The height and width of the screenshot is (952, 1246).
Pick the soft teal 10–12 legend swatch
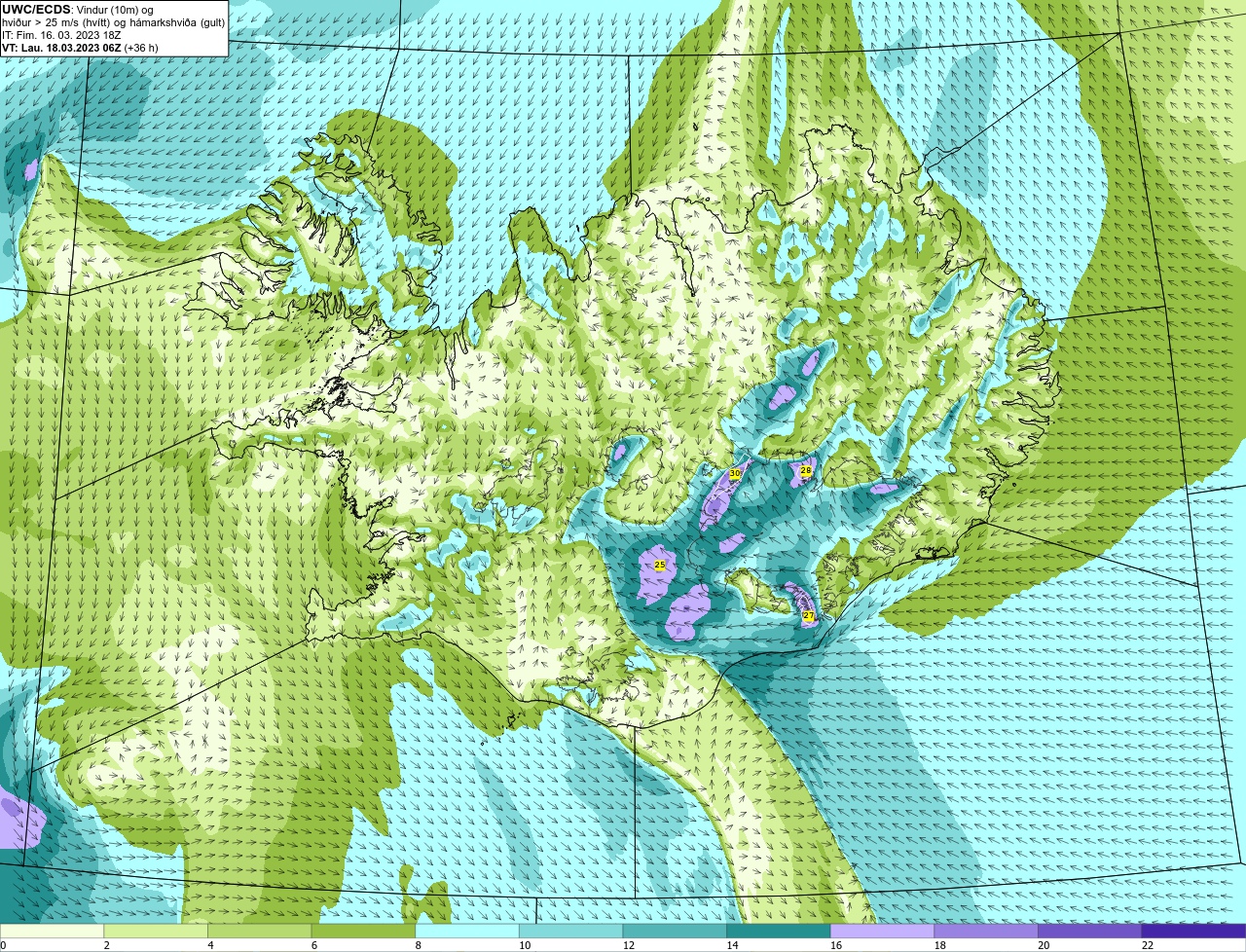570,931
